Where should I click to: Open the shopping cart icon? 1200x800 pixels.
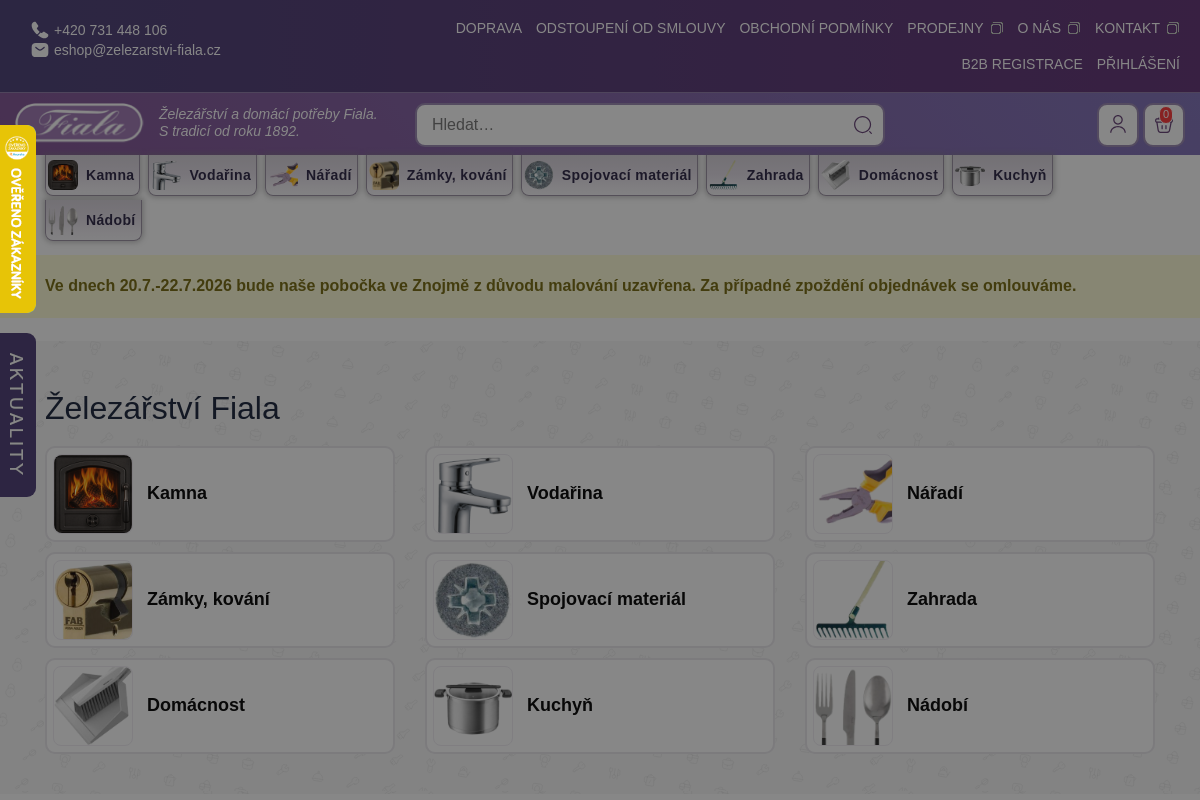pyautogui.click(x=1164, y=125)
